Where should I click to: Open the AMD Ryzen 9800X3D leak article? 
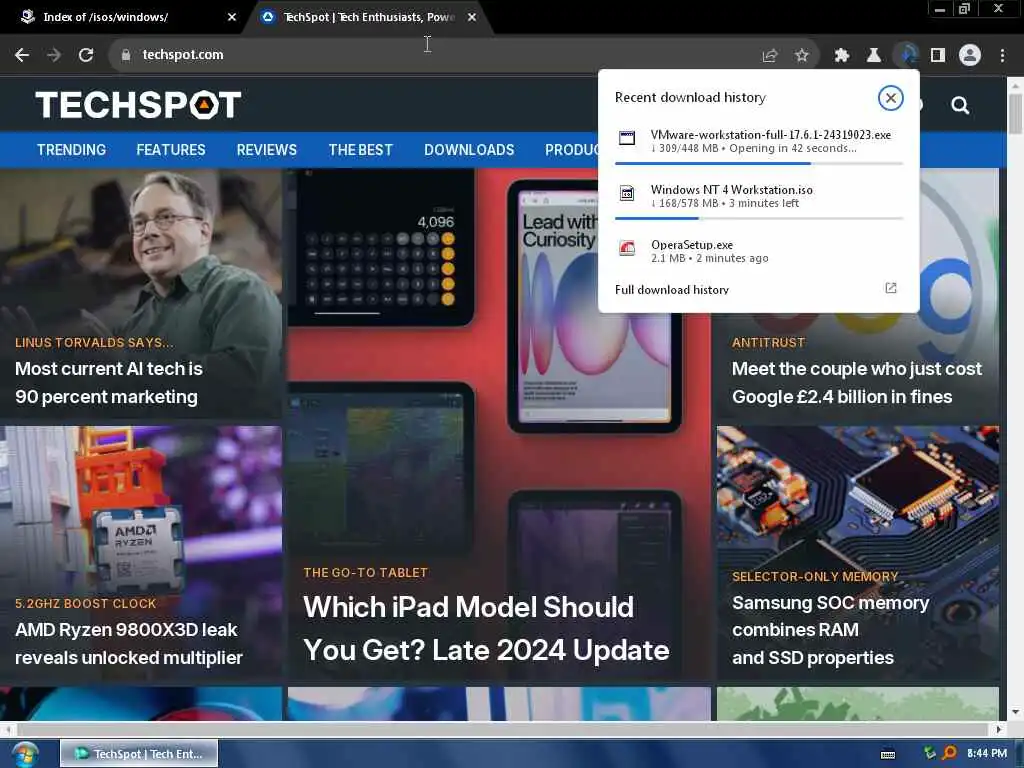point(129,643)
